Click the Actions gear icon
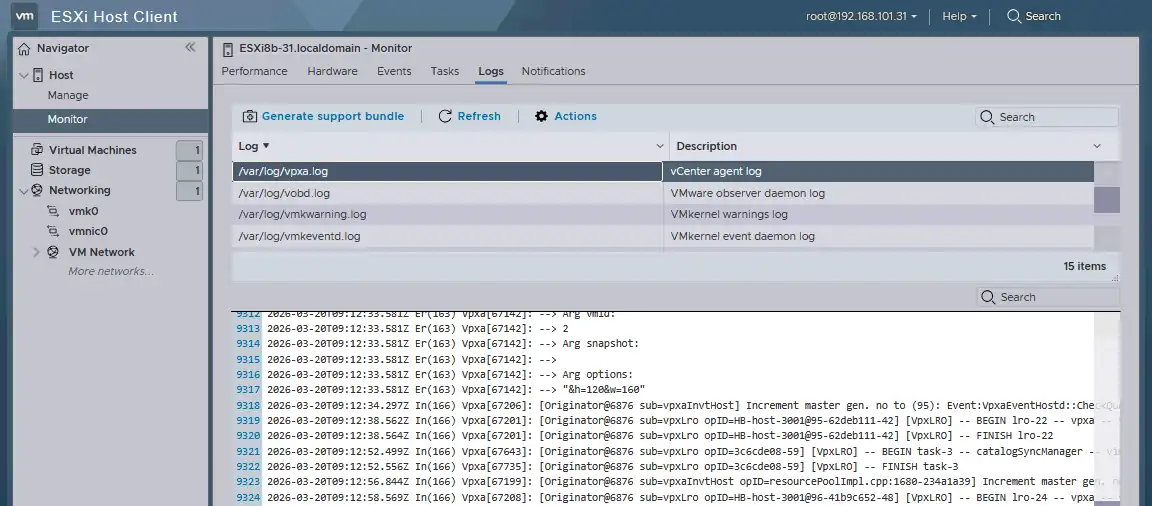This screenshot has width=1152, height=506. tap(541, 116)
